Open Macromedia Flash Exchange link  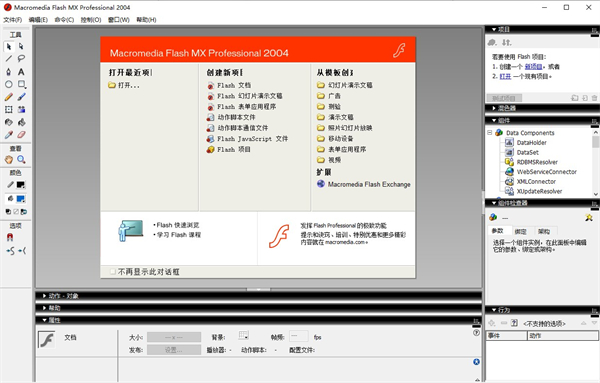click(x=364, y=184)
